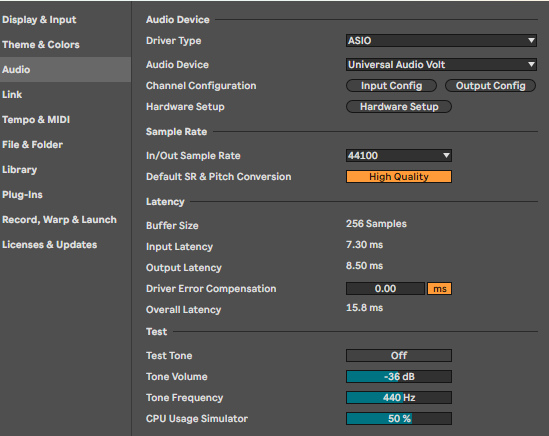Click the CPU Usage Simulator label
Screen dimensions: 549x436
[197, 418]
